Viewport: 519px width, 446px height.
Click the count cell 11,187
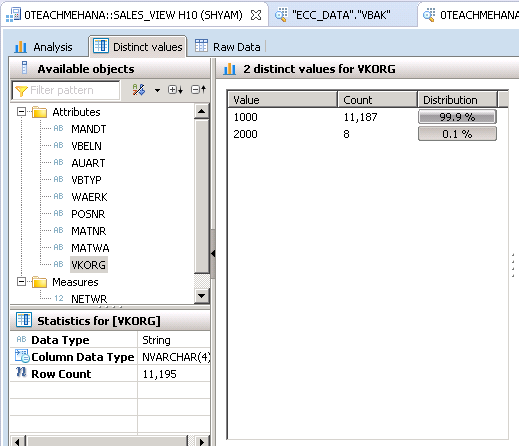(x=360, y=117)
